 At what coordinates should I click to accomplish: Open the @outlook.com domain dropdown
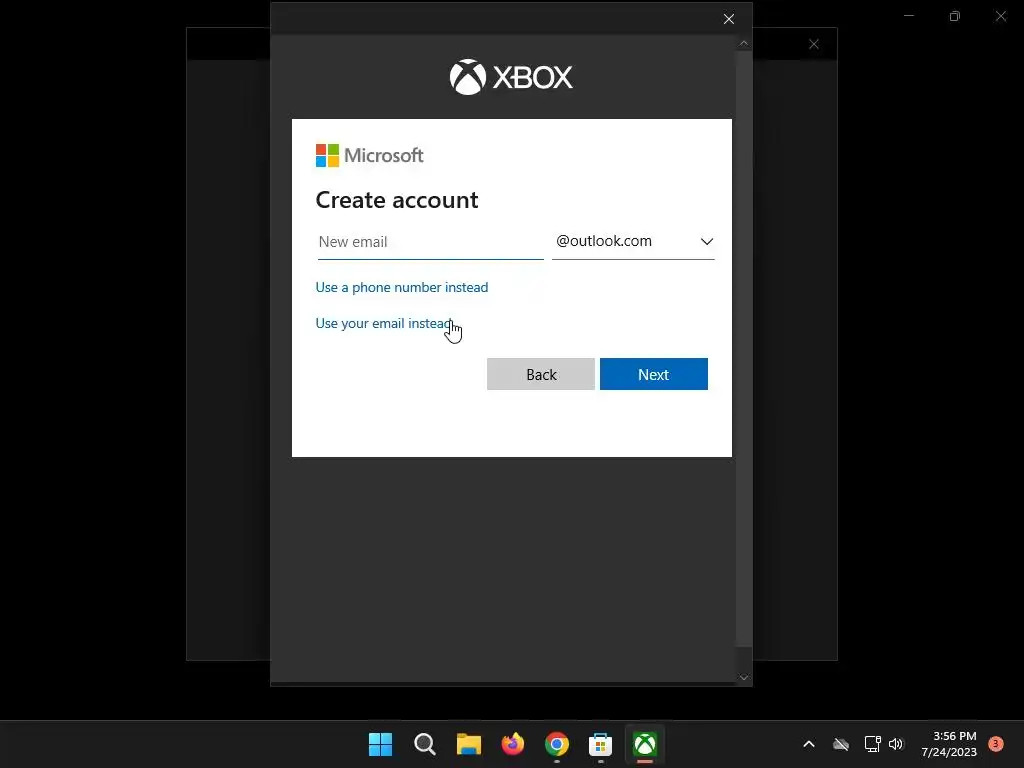pyautogui.click(x=633, y=242)
